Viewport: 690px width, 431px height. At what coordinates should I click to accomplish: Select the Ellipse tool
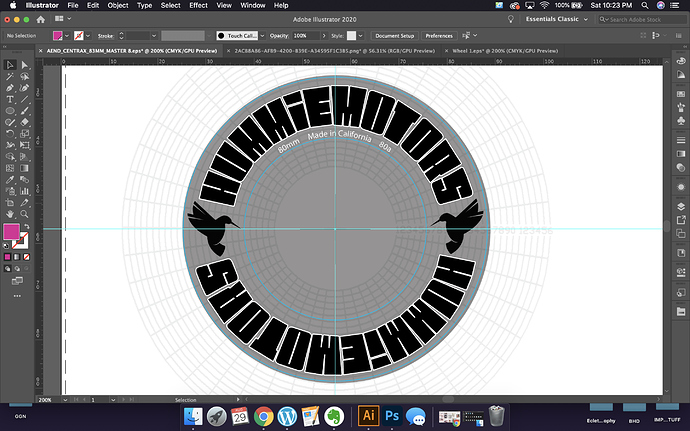click(x=10, y=111)
